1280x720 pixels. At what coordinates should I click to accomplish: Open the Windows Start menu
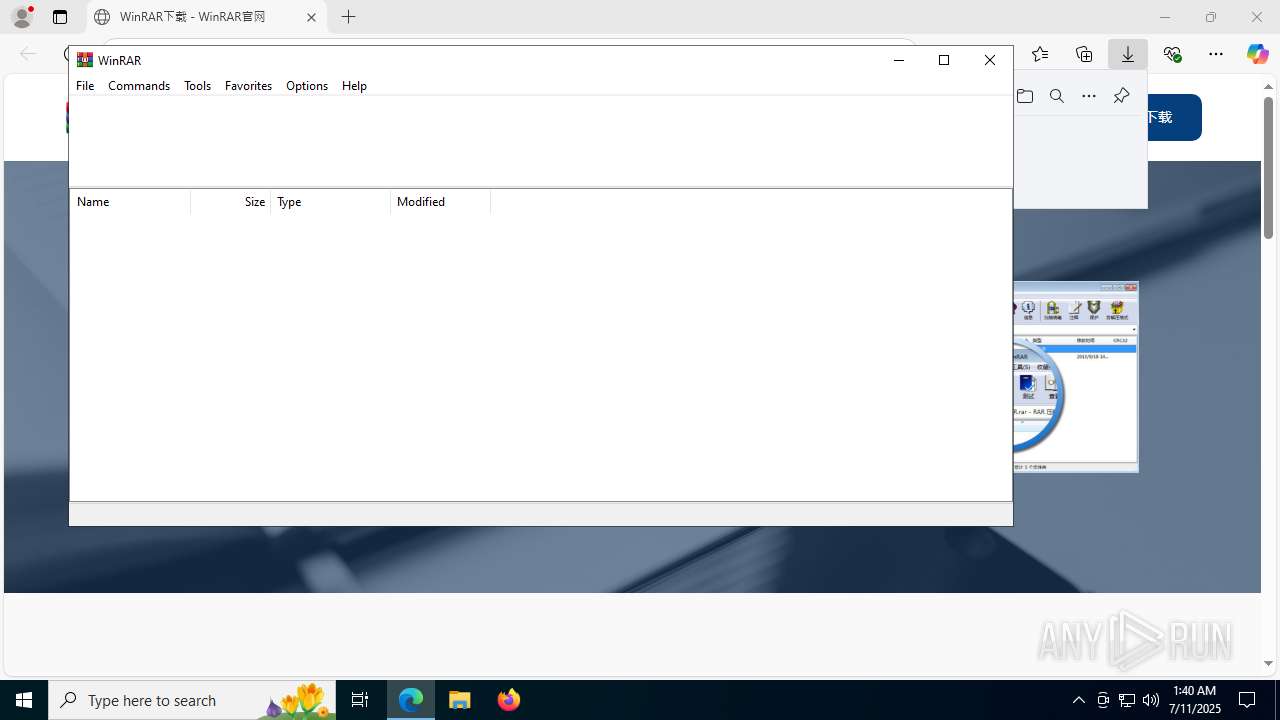pos(24,700)
